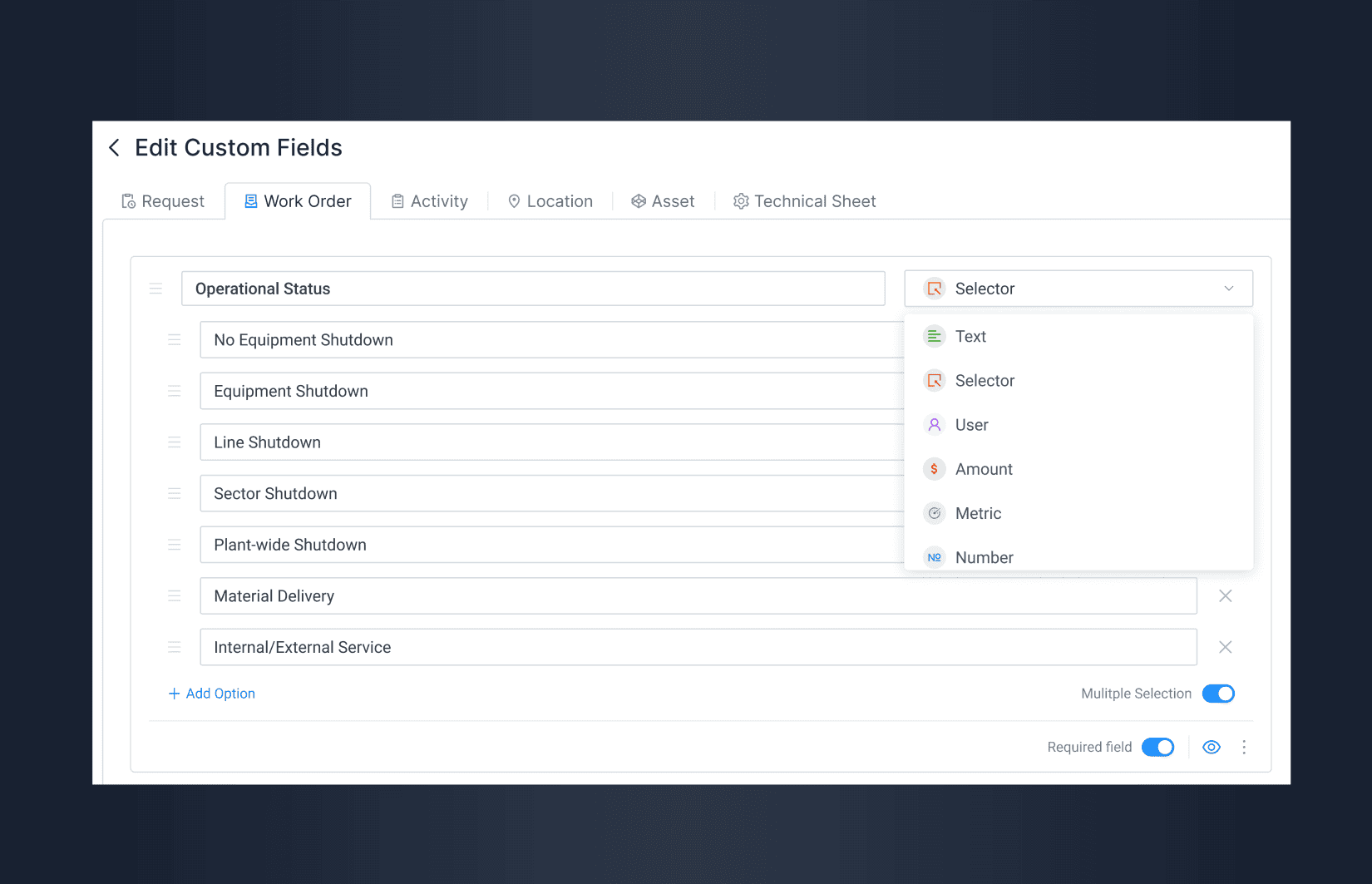Grab the Operational Status drag handle
The image size is (1372, 884).
[x=155, y=289]
